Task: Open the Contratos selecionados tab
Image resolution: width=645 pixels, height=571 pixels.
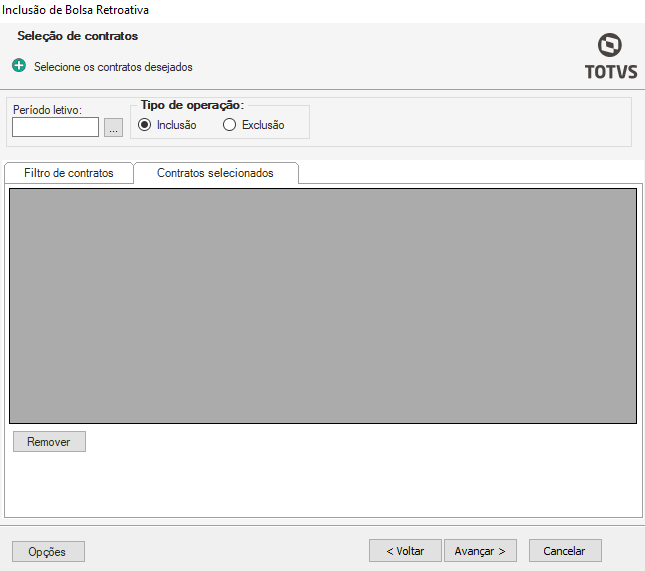Action: point(215,173)
